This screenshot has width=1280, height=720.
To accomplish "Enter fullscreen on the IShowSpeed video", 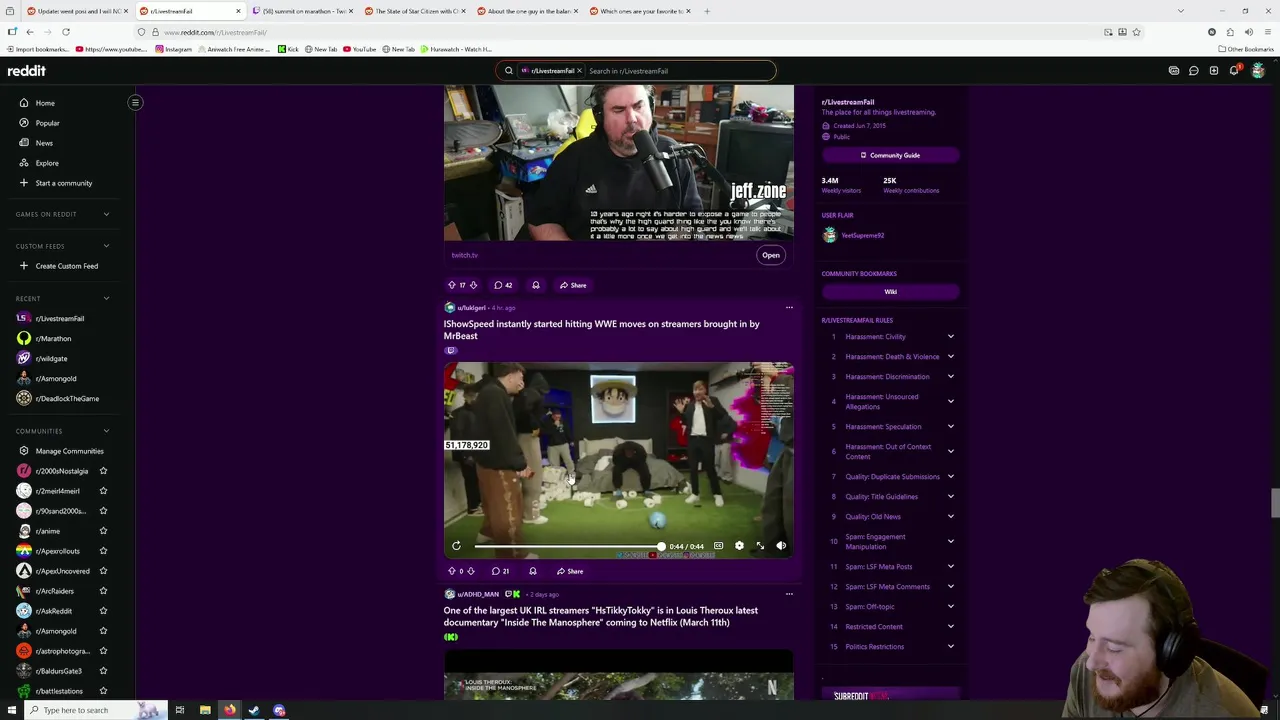I will pos(760,546).
